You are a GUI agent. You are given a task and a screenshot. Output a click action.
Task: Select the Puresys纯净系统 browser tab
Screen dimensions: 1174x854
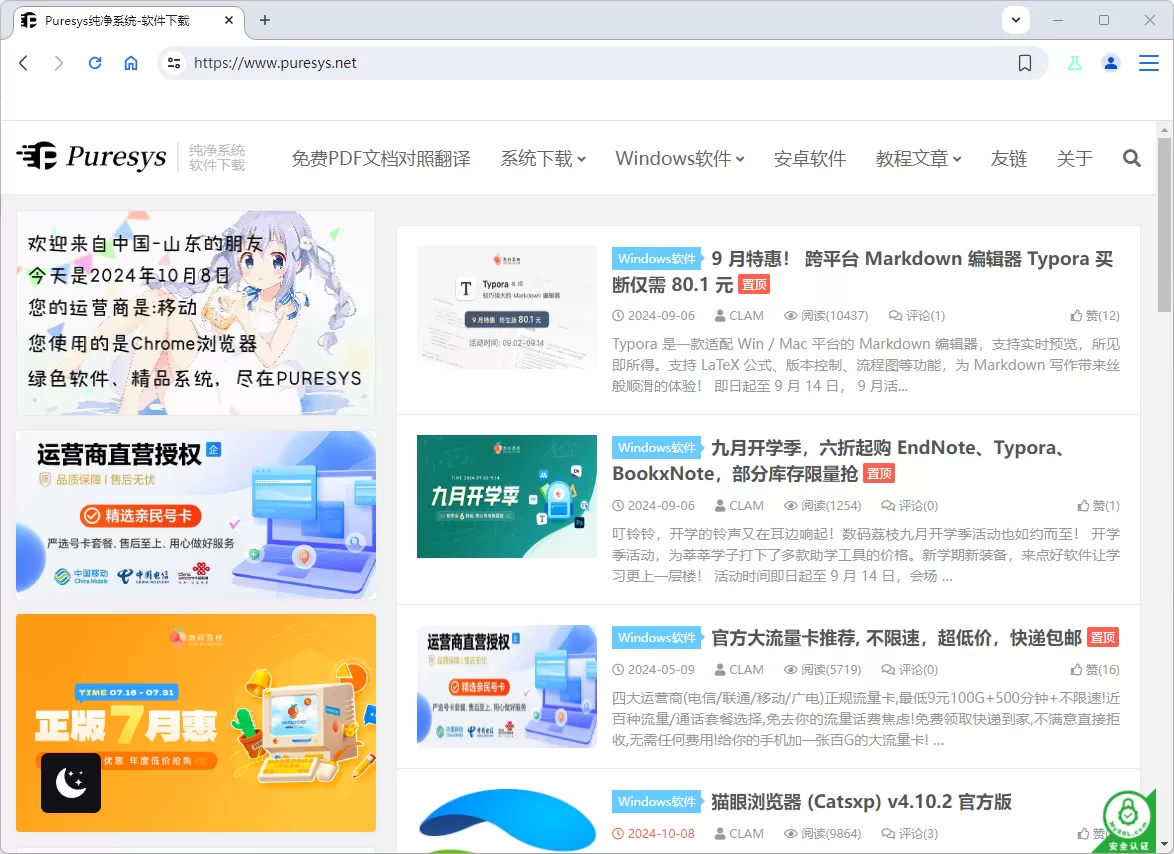[120, 19]
